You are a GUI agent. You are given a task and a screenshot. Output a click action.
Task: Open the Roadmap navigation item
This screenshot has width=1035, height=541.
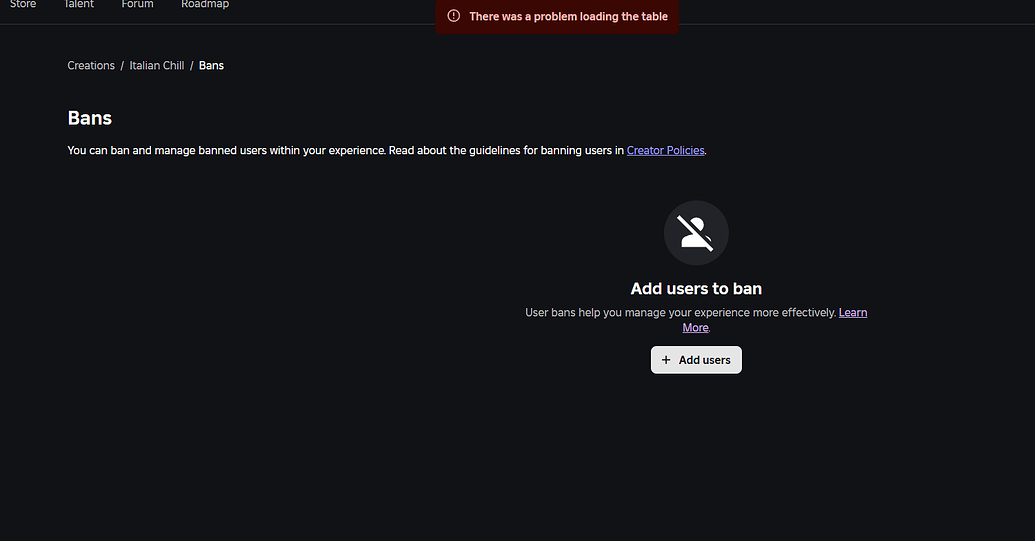tap(205, 4)
